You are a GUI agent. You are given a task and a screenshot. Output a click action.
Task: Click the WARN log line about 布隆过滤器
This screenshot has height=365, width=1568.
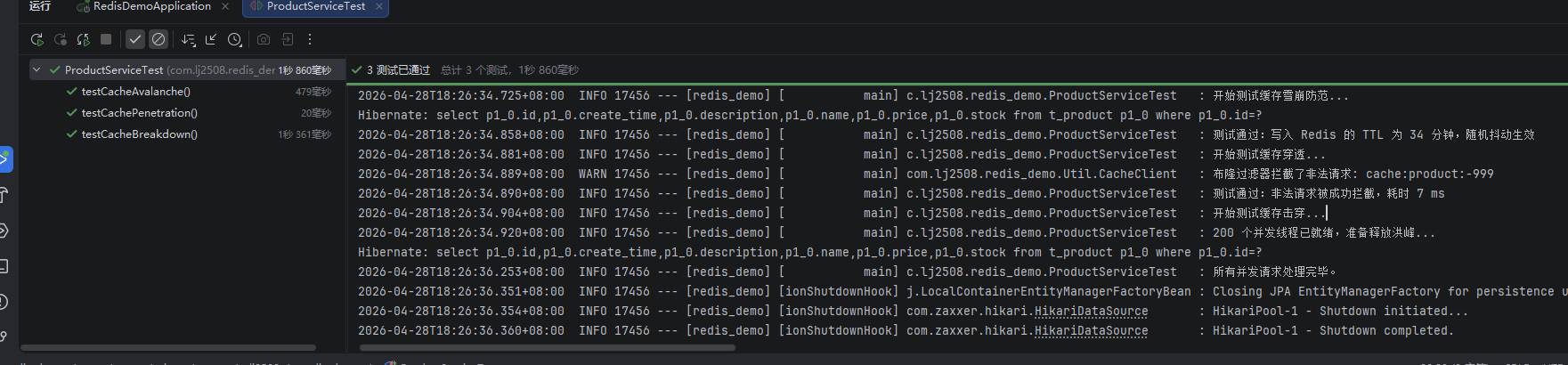(x=926, y=174)
